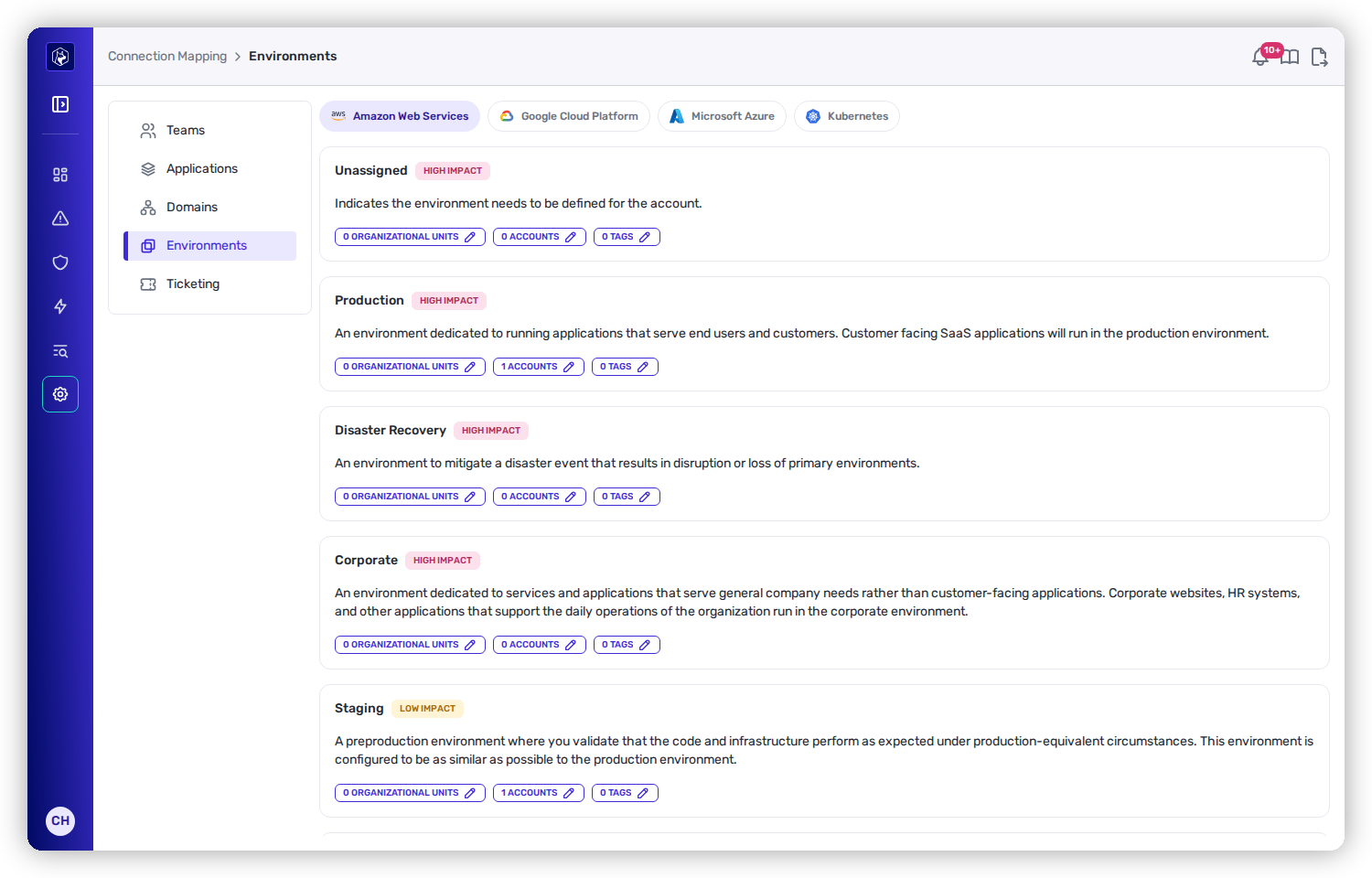1372x878 pixels.
Task: Edit Unassigned 0 tags
Action: (627, 237)
